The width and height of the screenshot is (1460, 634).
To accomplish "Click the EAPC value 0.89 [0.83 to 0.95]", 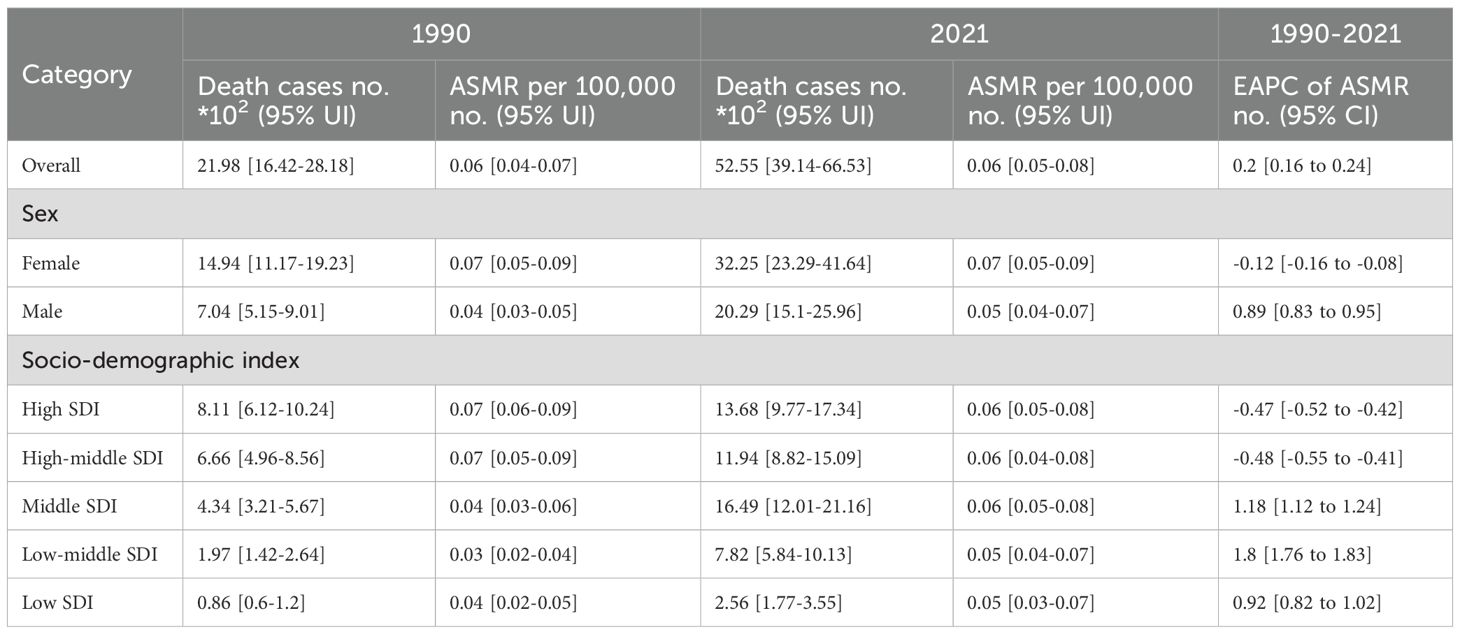I will (1306, 312).
